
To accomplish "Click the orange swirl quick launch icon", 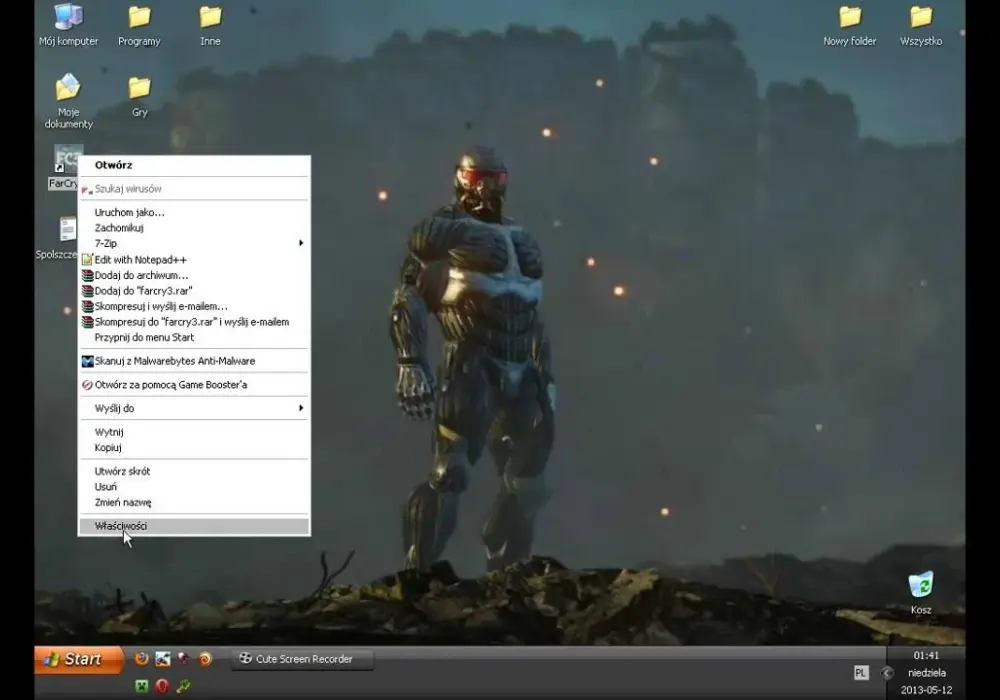I will [205, 659].
